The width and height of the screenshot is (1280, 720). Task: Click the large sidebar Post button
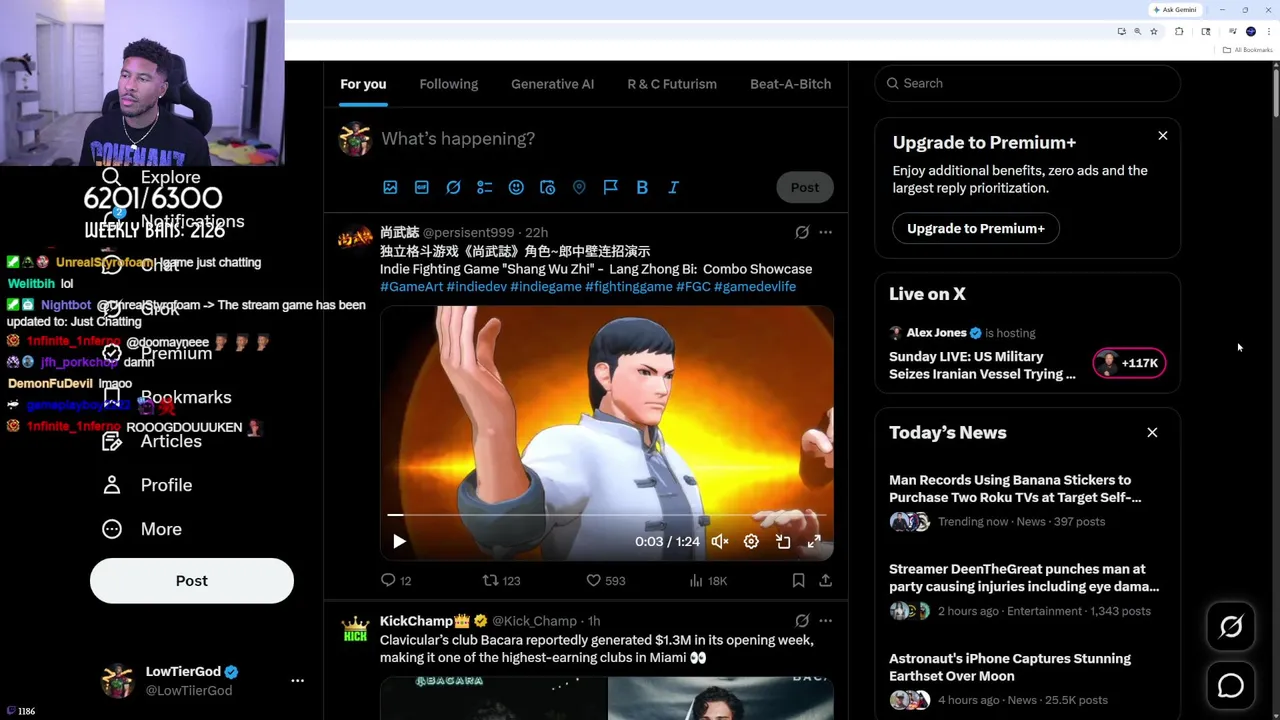coord(192,581)
